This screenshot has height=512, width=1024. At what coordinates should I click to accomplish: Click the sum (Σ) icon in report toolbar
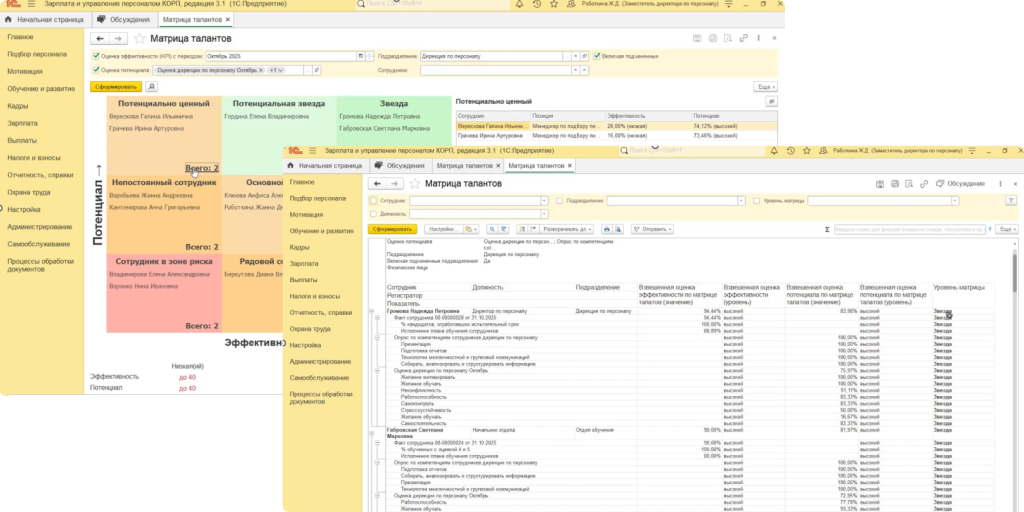tap(826, 229)
